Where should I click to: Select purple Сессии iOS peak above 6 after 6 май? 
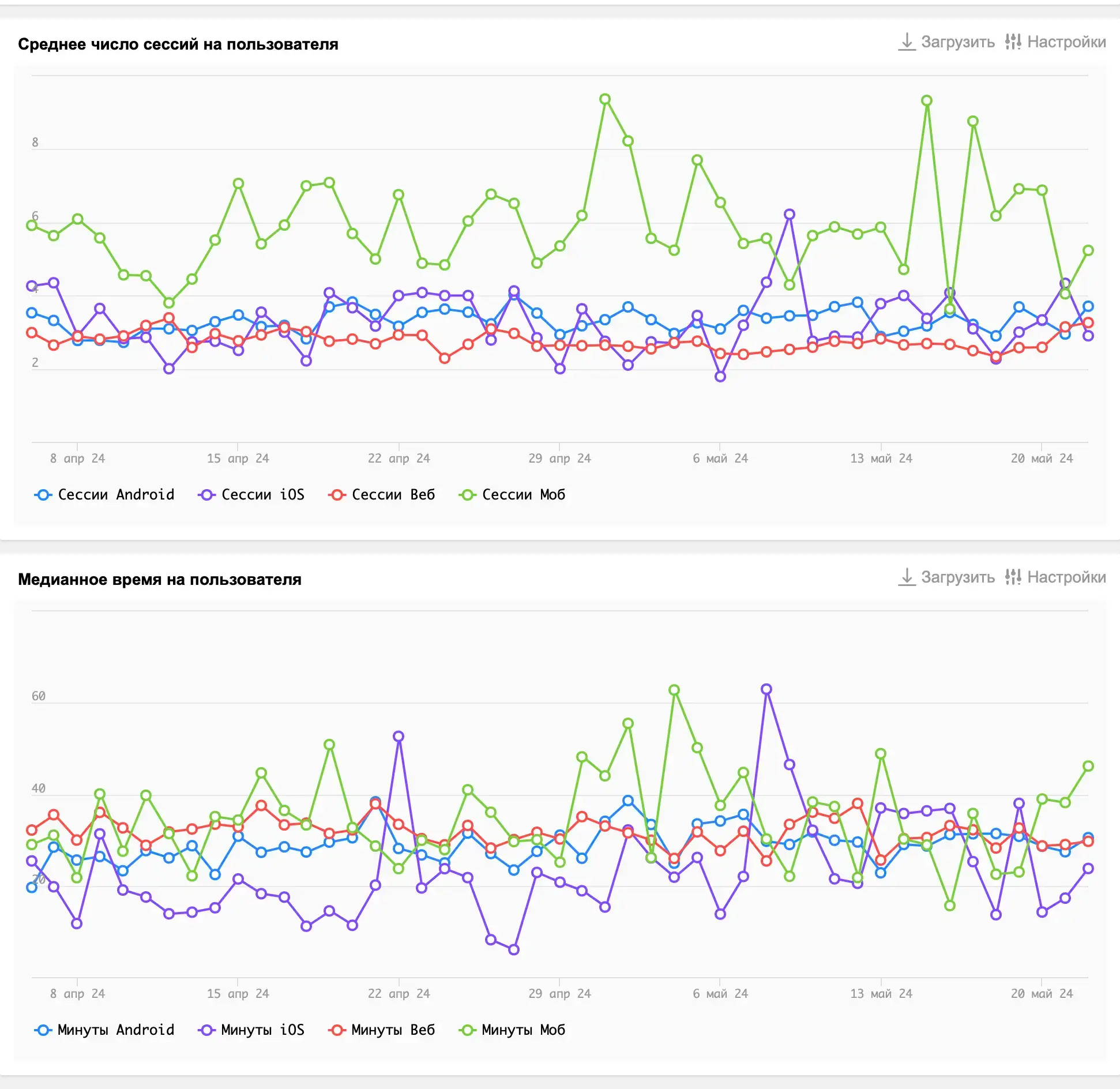pyautogui.click(x=790, y=214)
